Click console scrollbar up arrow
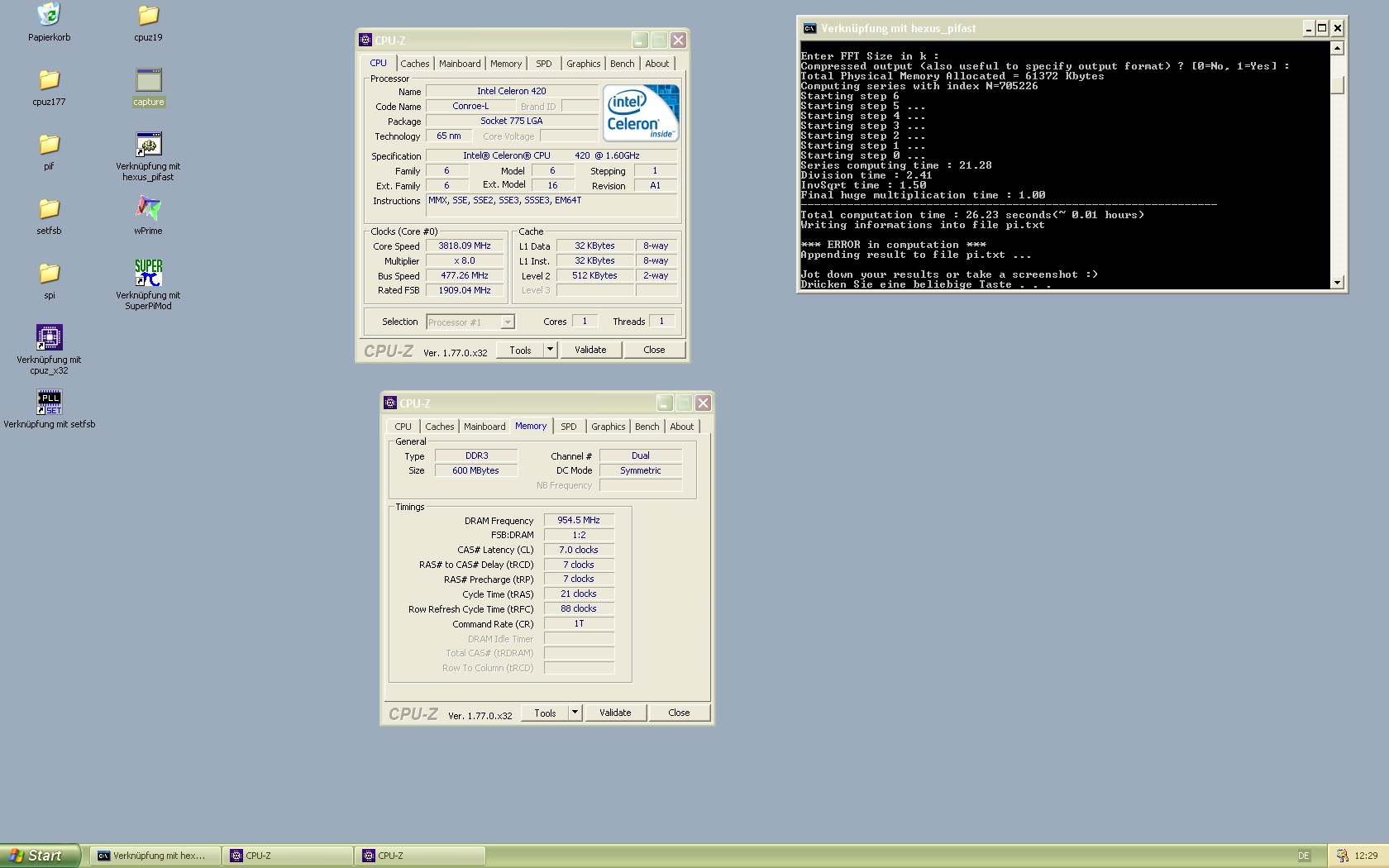 (x=1337, y=48)
